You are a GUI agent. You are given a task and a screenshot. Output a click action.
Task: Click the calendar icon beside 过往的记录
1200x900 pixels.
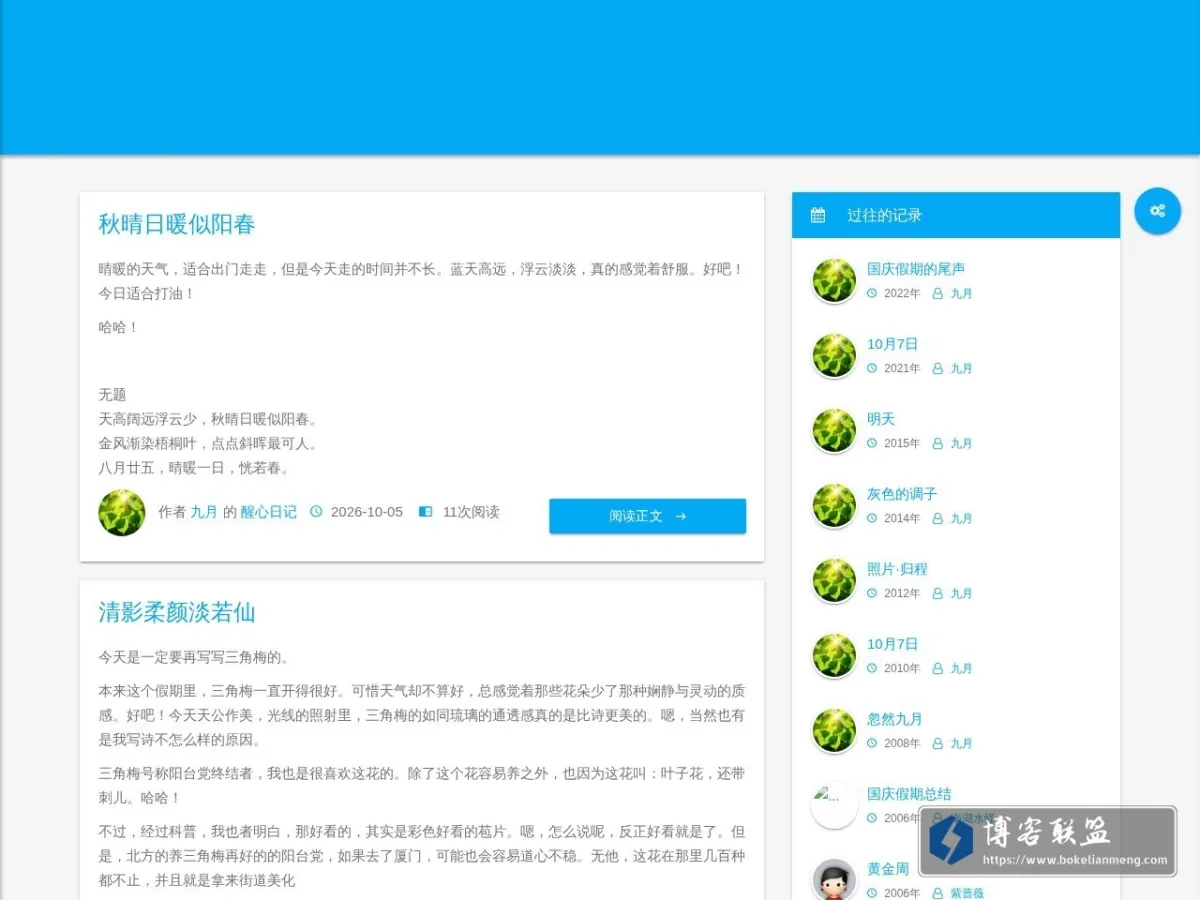point(818,215)
